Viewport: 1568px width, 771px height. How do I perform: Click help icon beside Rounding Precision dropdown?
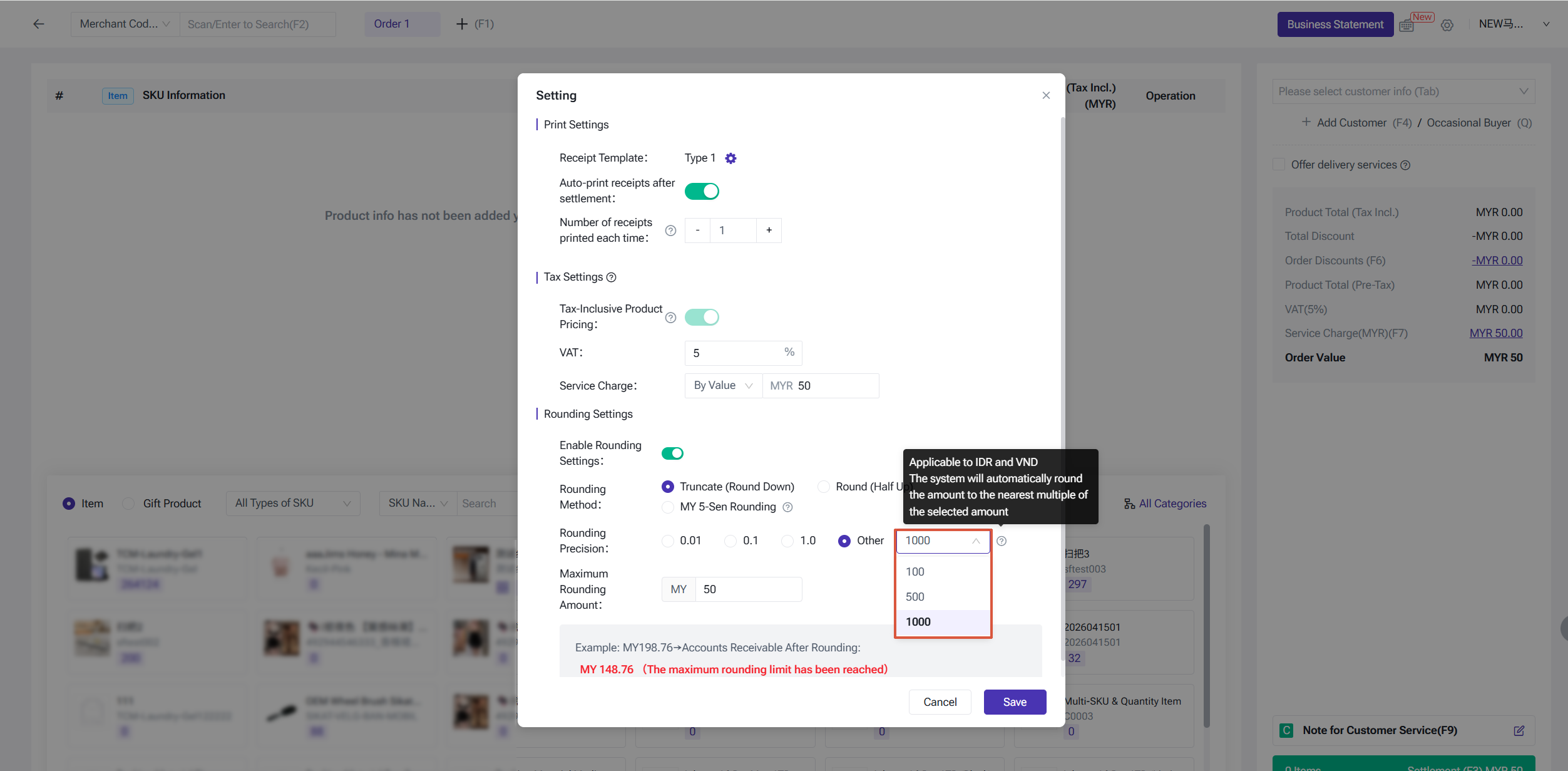pos(1002,541)
